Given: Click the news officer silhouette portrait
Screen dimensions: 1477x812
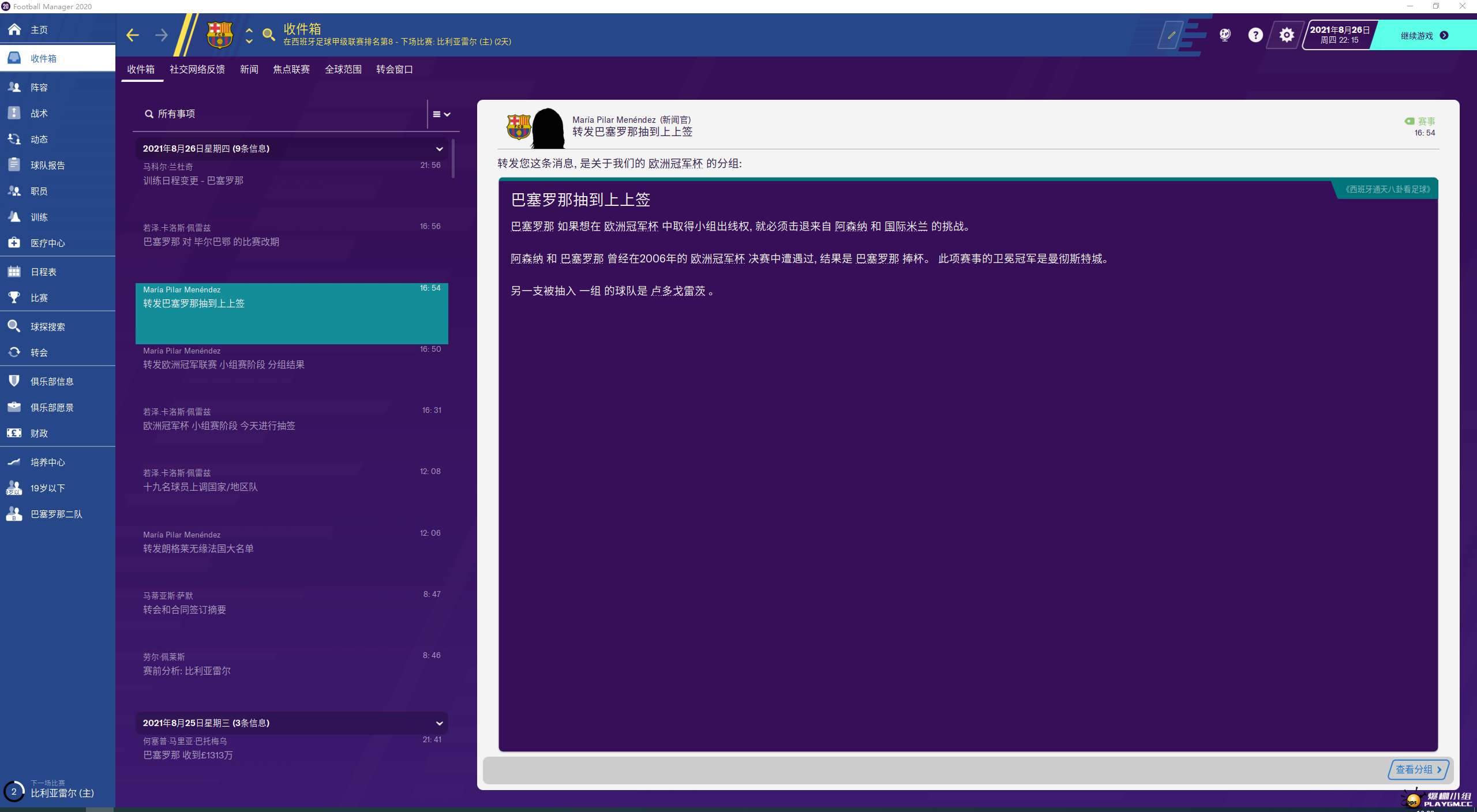Looking at the screenshot, I should [548, 128].
